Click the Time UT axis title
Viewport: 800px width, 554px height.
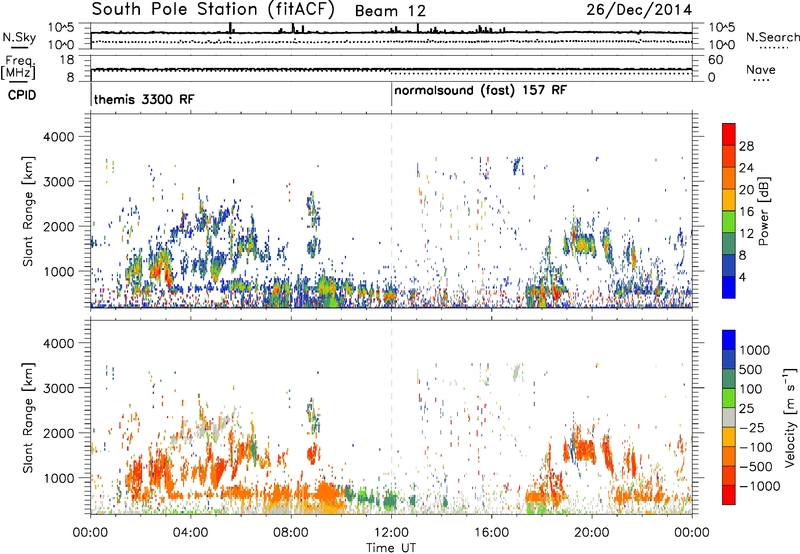coord(391,547)
